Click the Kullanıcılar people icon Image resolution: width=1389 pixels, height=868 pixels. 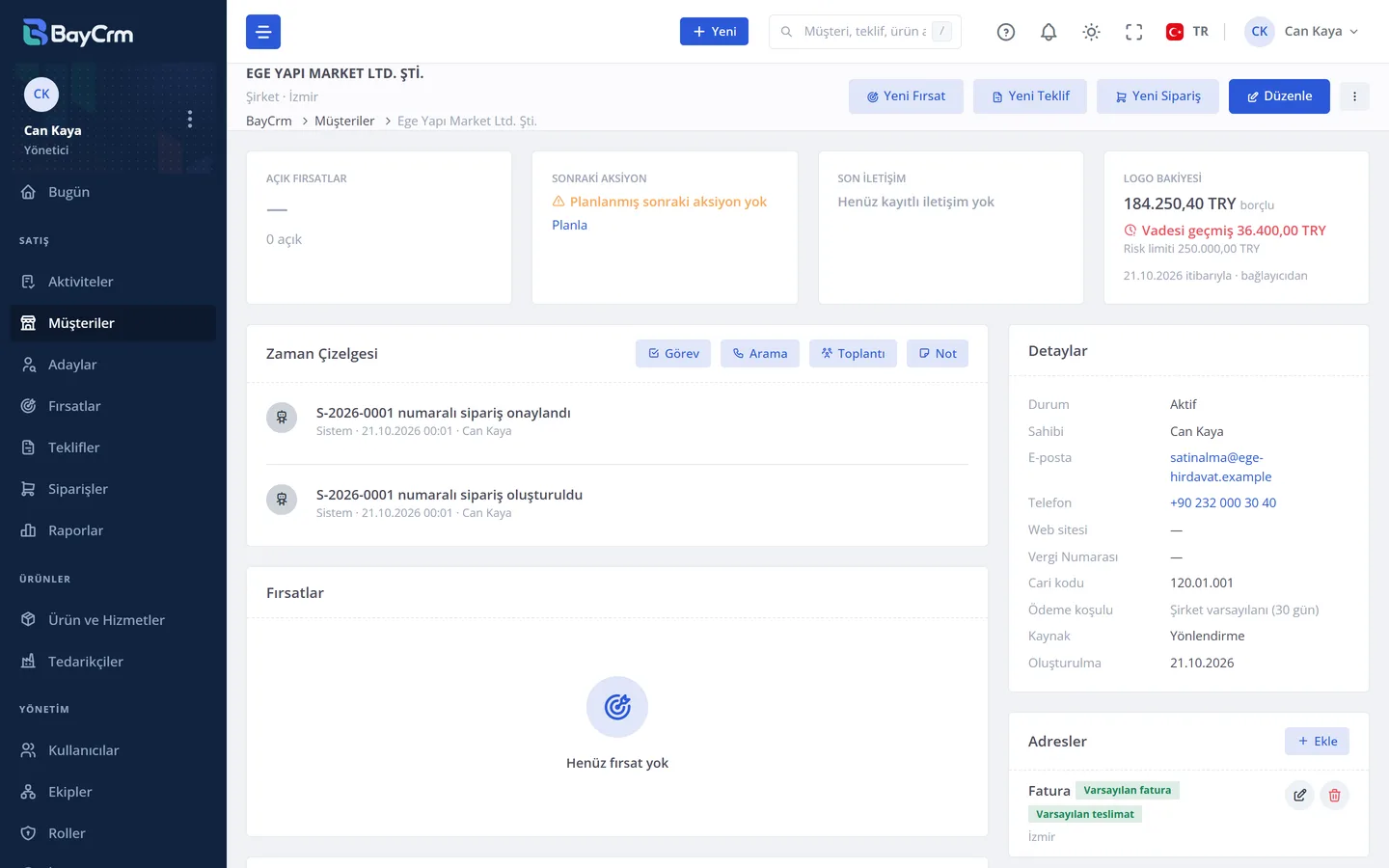coord(29,750)
